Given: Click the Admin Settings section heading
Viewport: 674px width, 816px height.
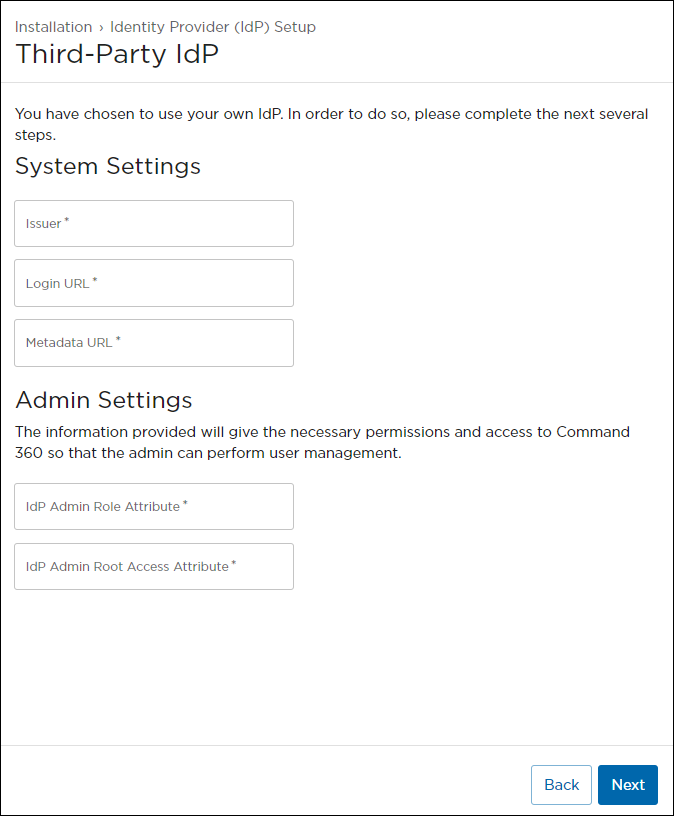Looking at the screenshot, I should click(x=103, y=400).
